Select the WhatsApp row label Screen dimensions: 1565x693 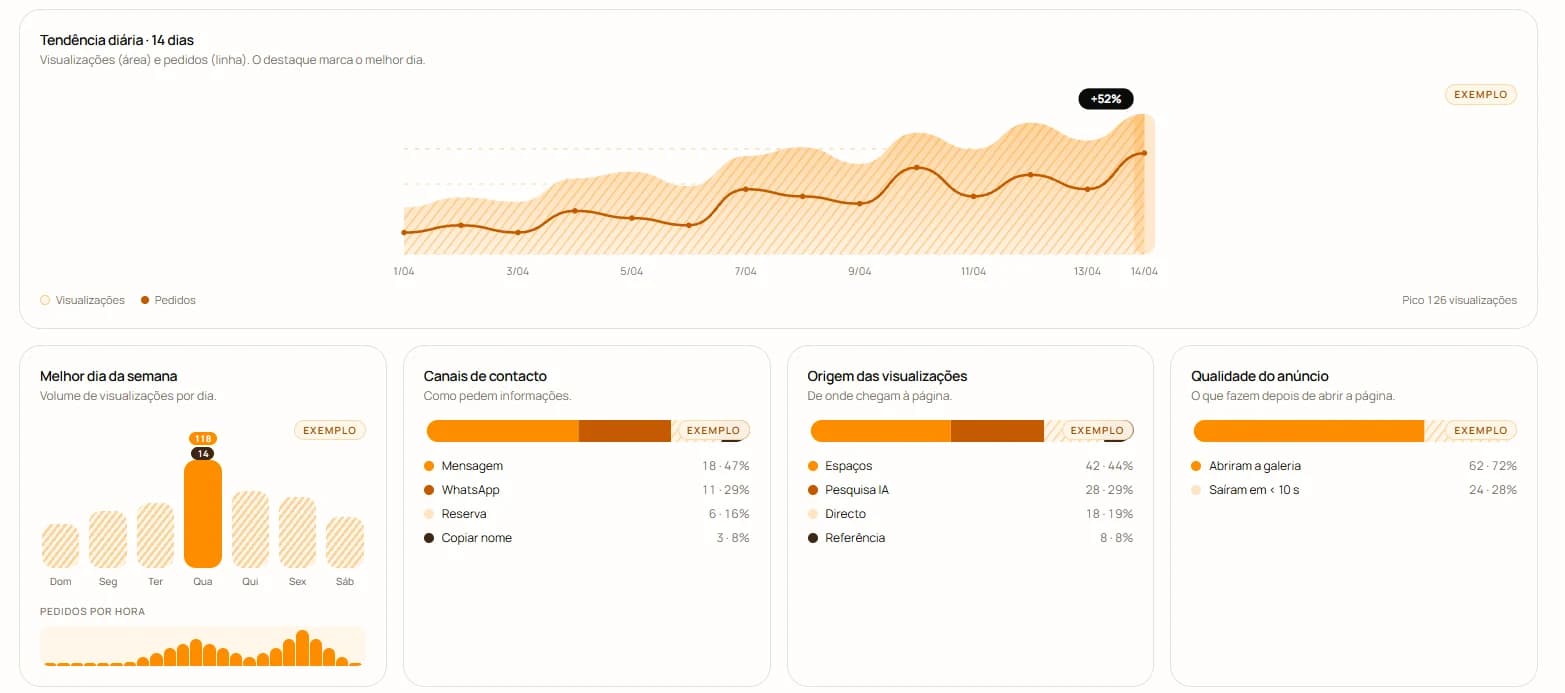[x=470, y=490]
